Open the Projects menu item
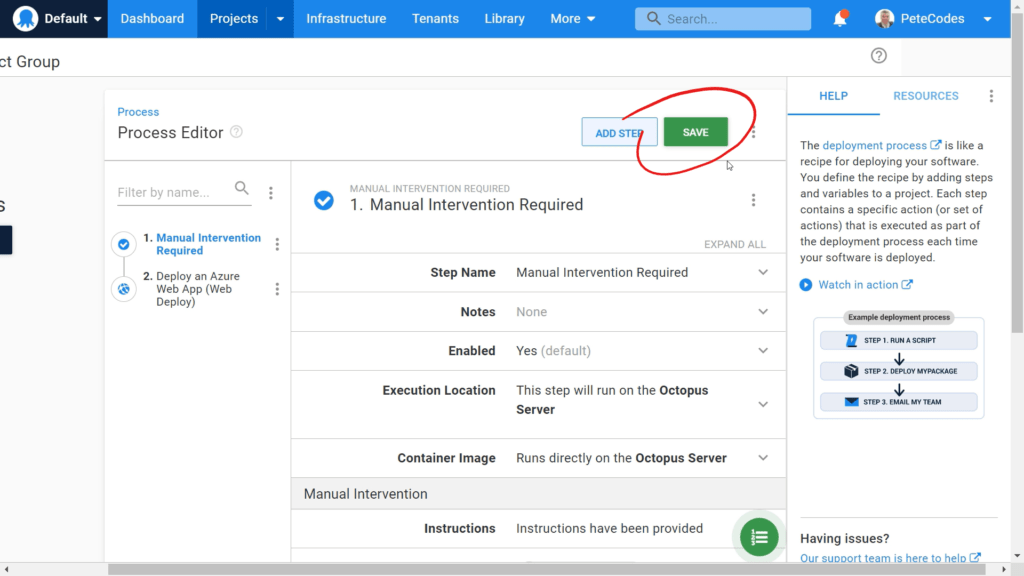Viewport: 1024px width, 576px height. tap(233, 18)
